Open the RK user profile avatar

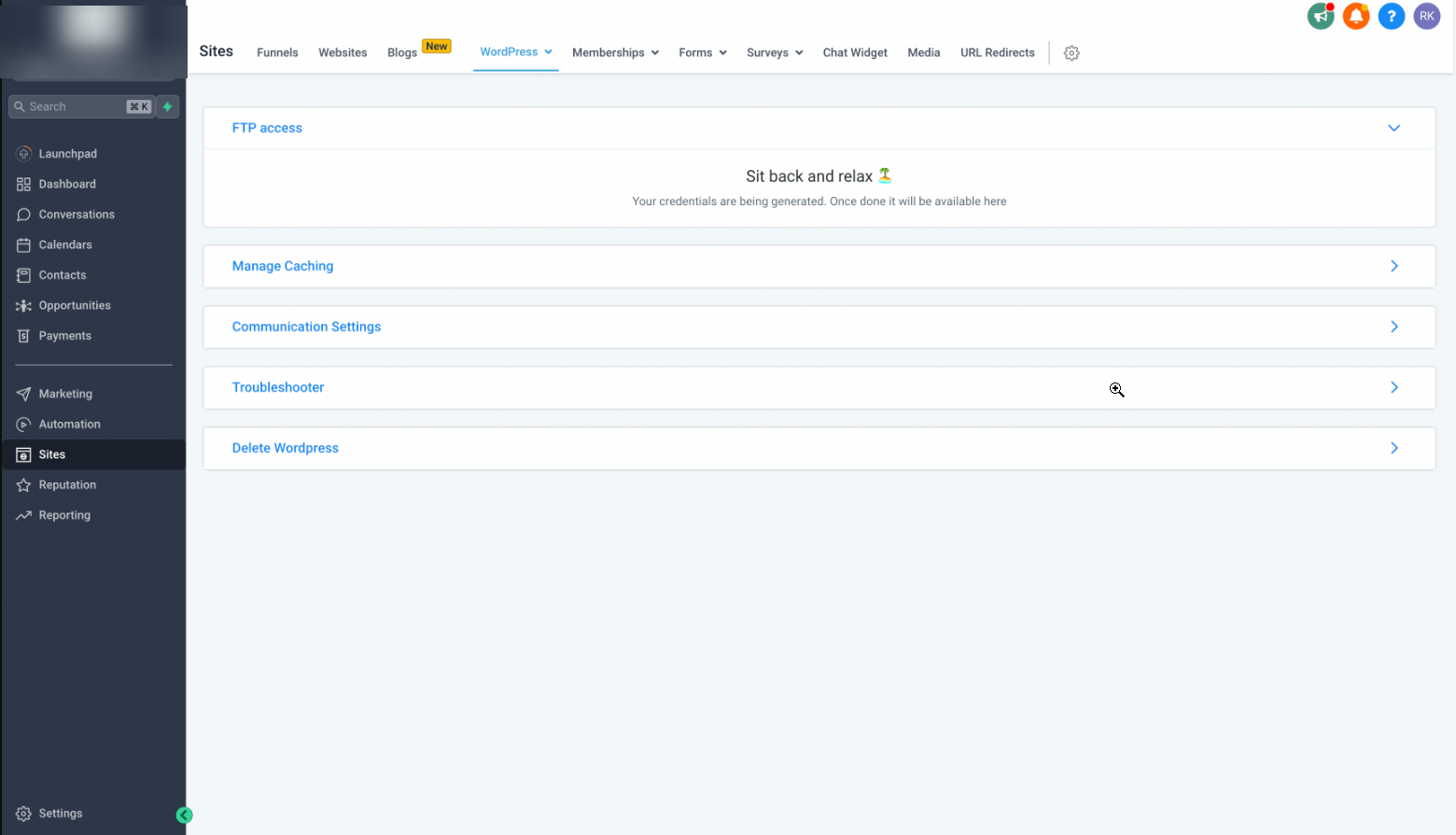(1426, 16)
